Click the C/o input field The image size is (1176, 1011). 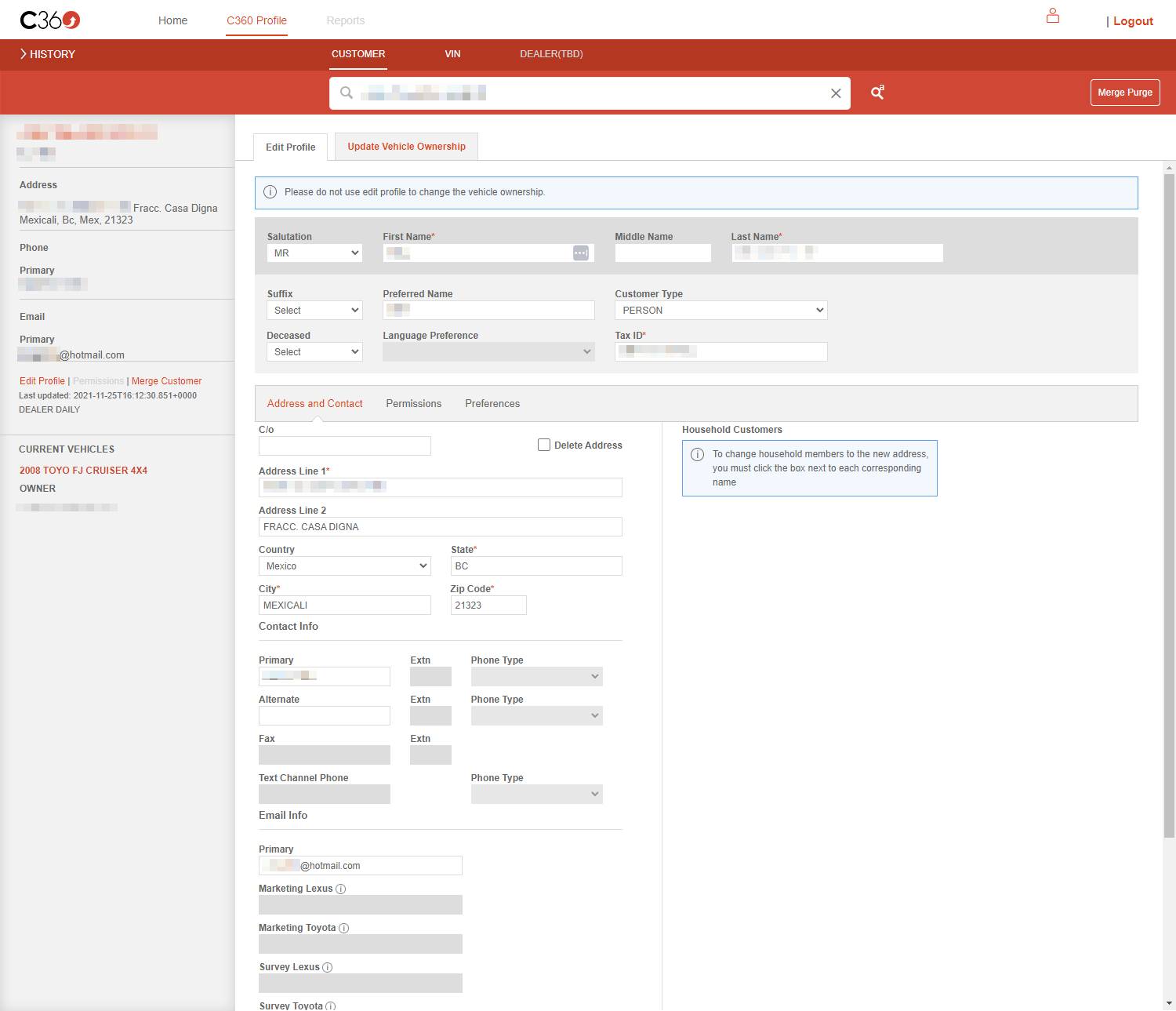[x=345, y=445]
